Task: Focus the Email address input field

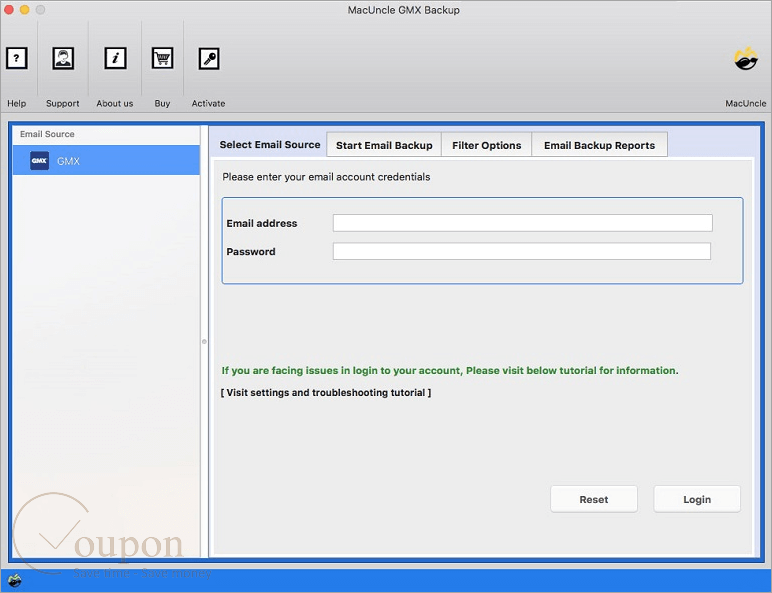Action: click(x=522, y=223)
